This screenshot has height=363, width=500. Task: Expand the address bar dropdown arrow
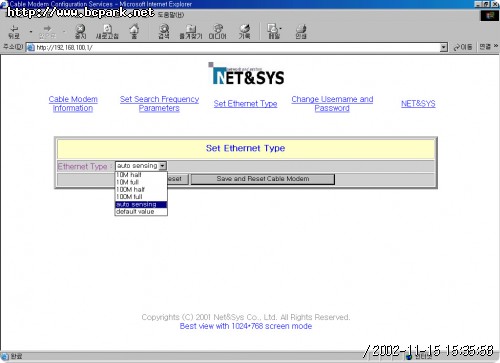tap(444, 47)
